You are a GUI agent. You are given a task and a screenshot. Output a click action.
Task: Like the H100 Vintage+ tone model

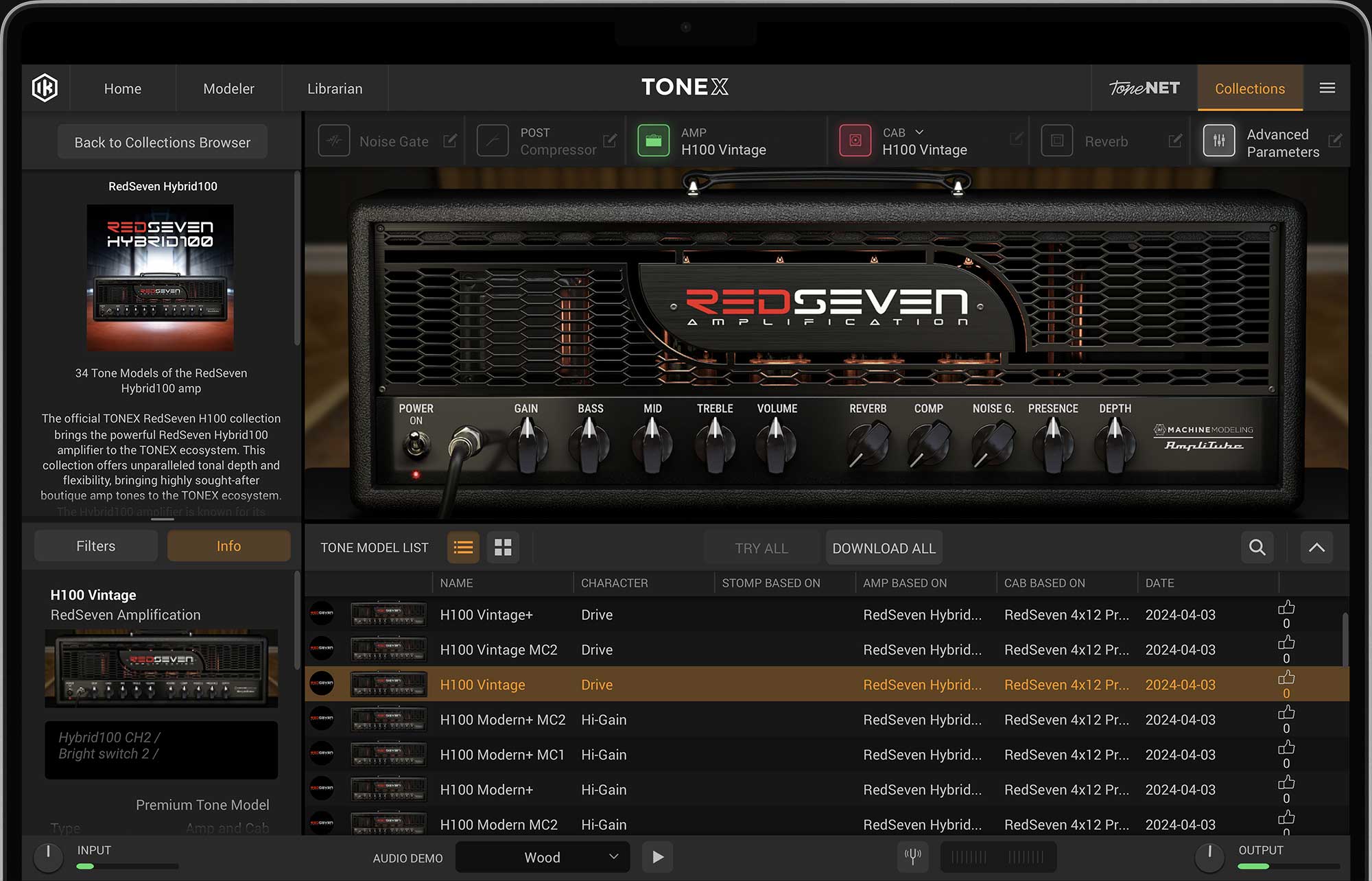point(1286,608)
